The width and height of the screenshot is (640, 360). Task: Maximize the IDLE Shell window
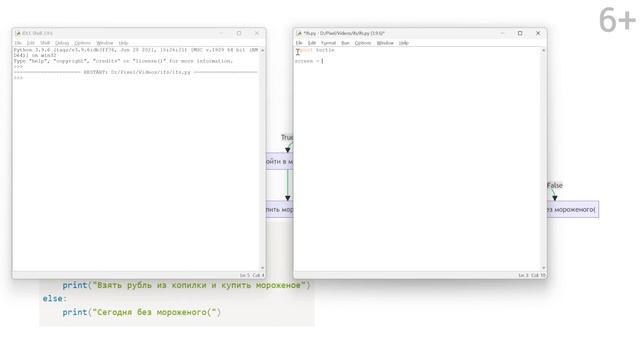click(x=239, y=33)
